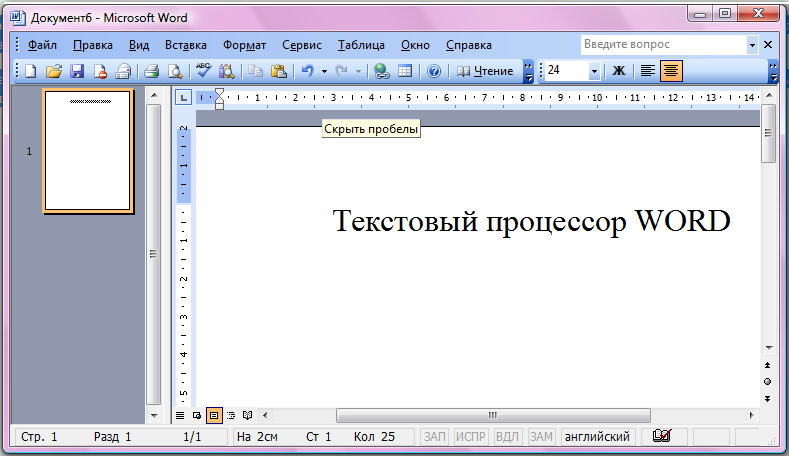Click the tab stop type selector
The height and width of the screenshot is (456, 789).
(x=183, y=97)
